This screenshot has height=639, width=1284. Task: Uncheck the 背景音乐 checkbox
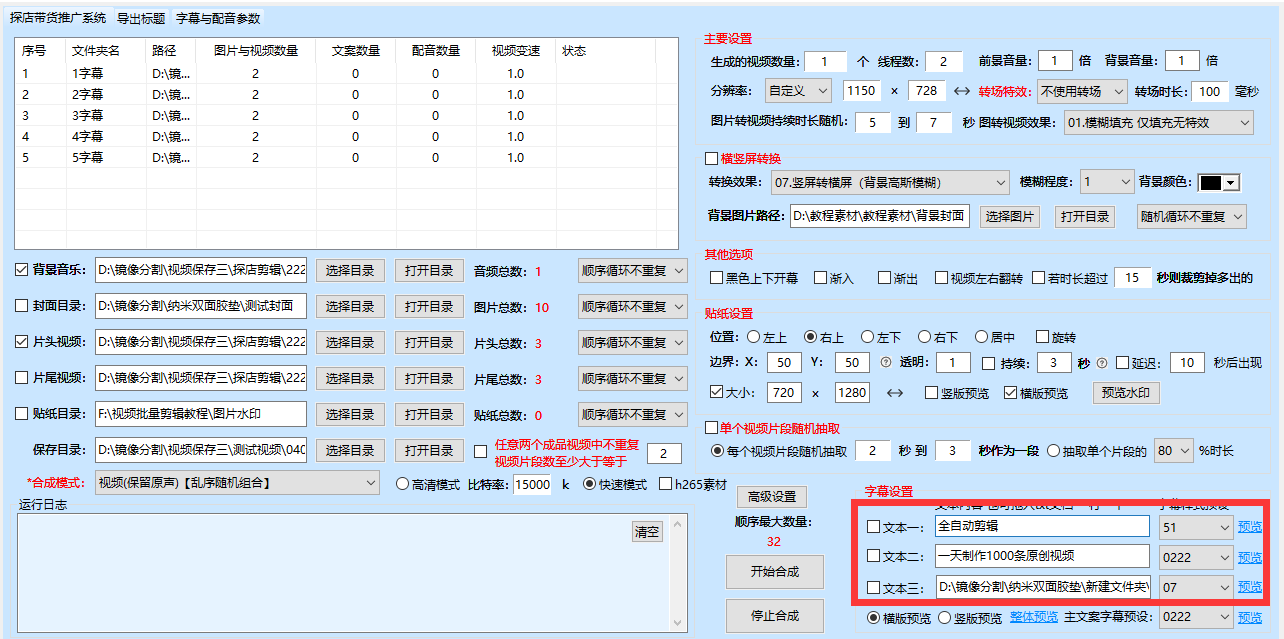coord(22,270)
